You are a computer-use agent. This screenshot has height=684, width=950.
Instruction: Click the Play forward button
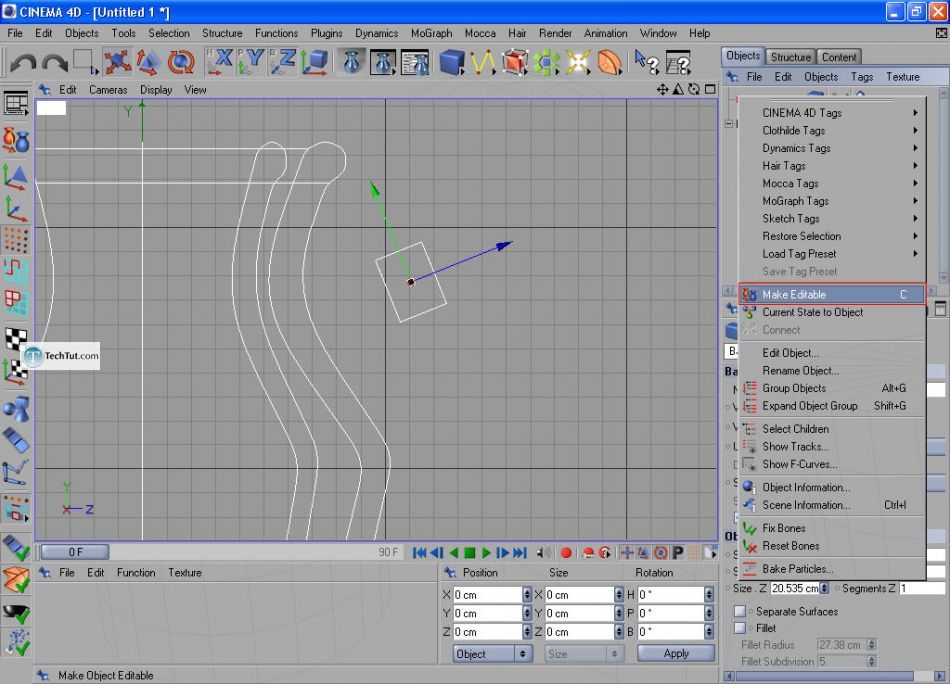486,553
